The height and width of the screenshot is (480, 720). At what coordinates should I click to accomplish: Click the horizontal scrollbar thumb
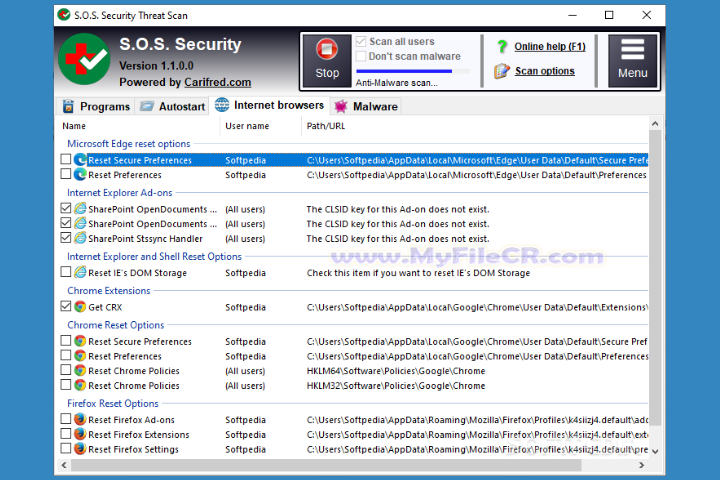pos(326,465)
